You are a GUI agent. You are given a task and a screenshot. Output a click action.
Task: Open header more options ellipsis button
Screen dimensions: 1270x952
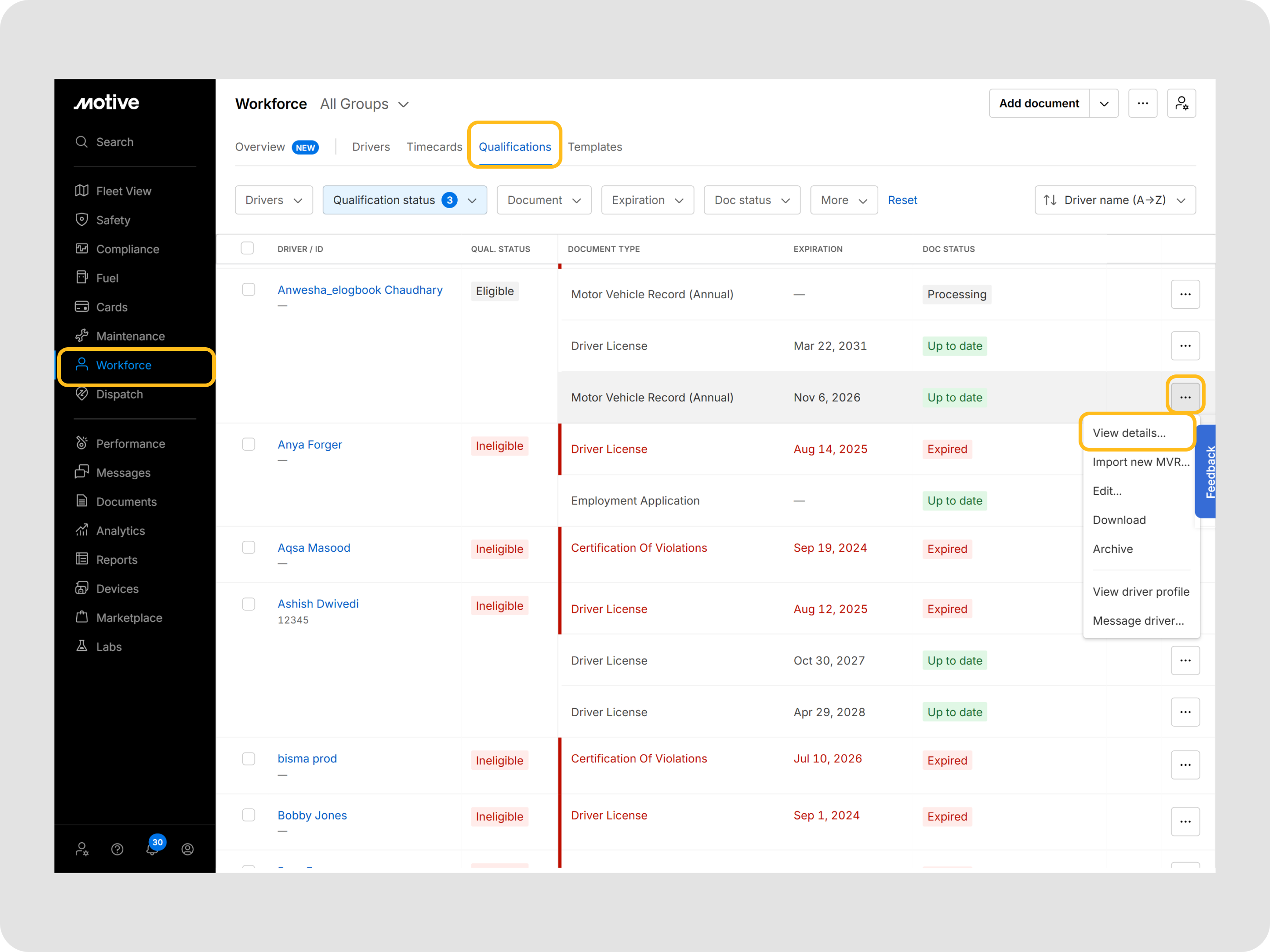click(x=1143, y=103)
